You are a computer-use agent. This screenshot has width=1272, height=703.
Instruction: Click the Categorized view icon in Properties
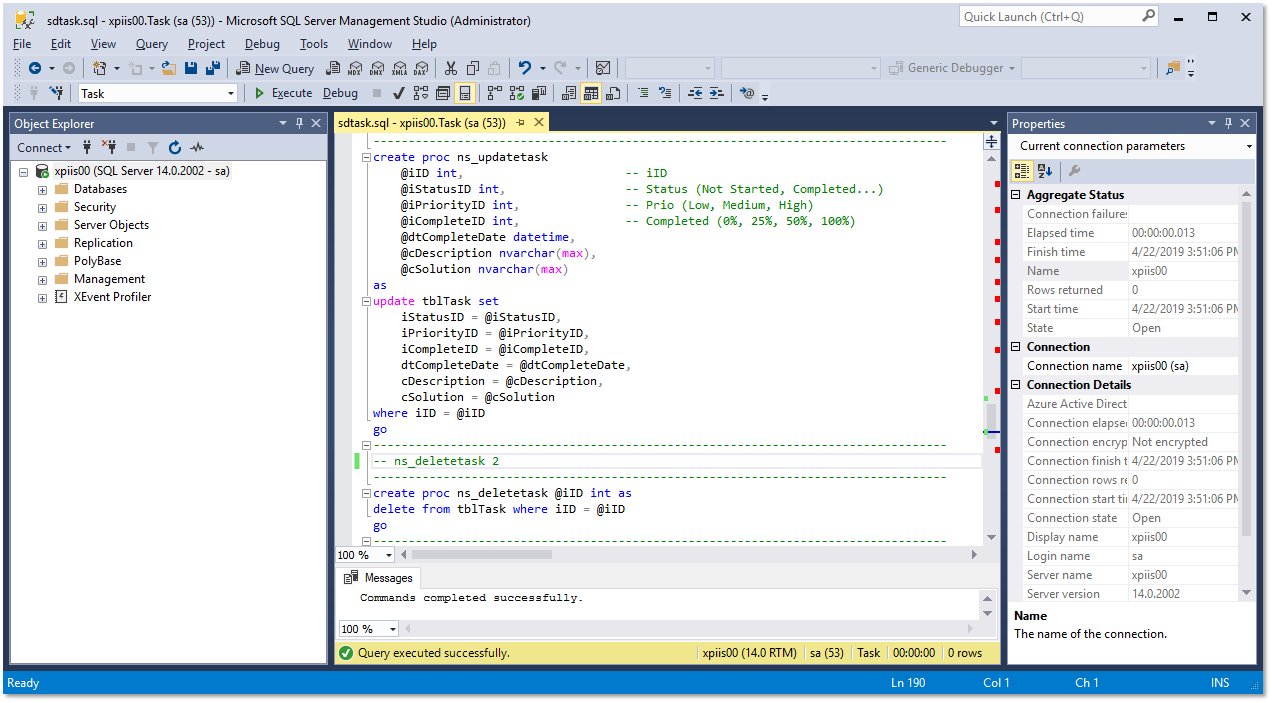tap(1022, 171)
